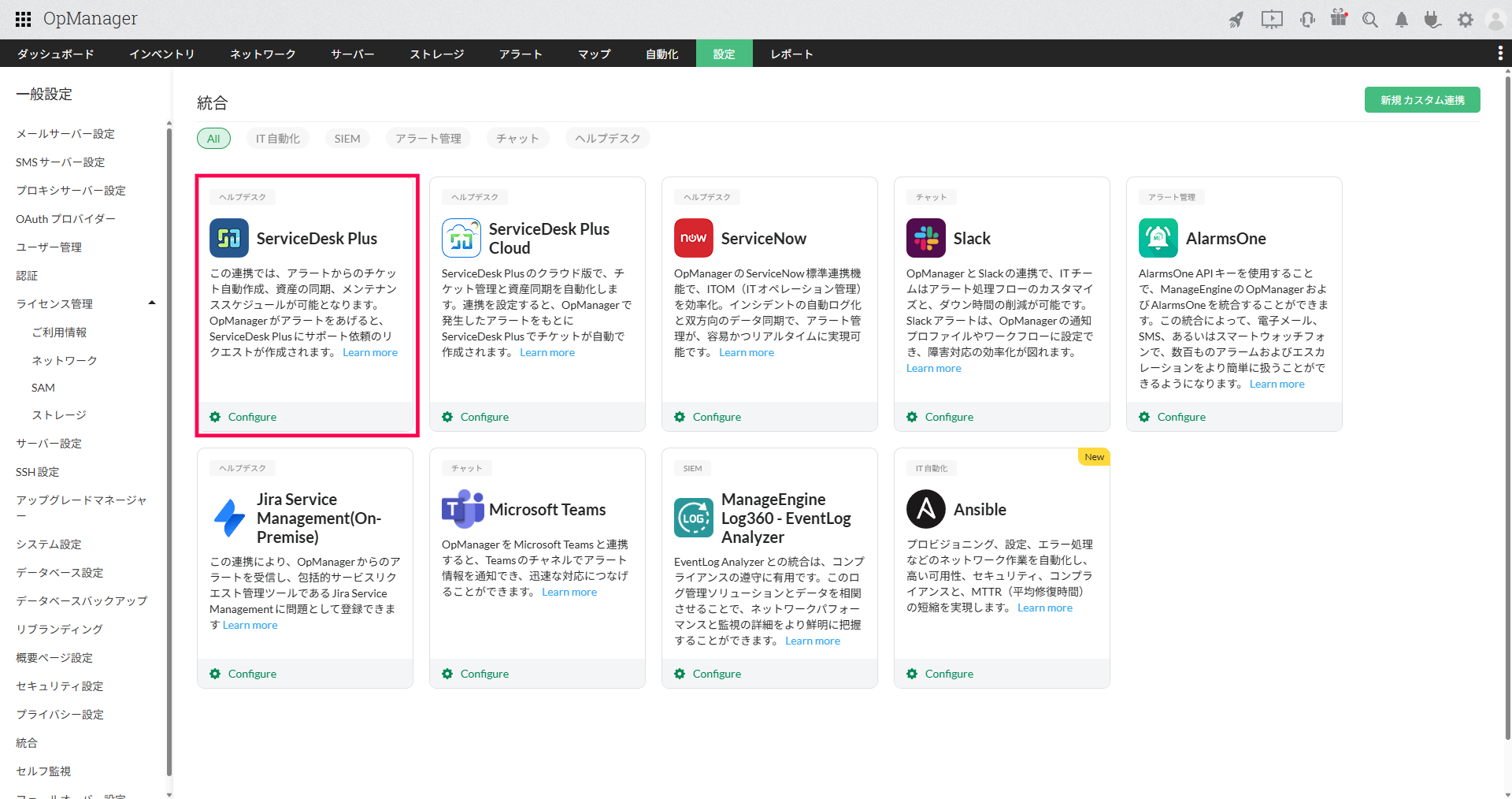This screenshot has width=1512, height=799.
Task: Click 新規カスタム連携 button
Action: pyautogui.click(x=1421, y=100)
